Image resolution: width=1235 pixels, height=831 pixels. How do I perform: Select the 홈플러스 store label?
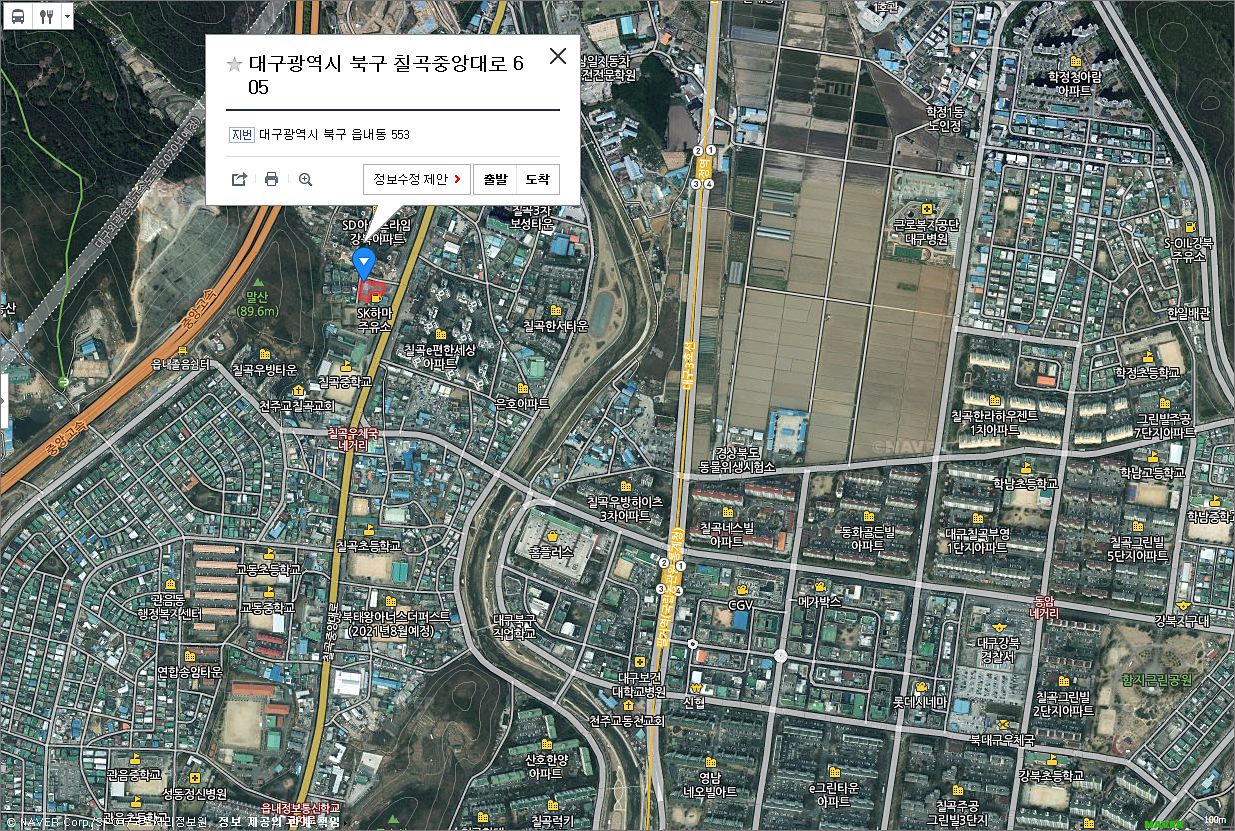tap(550, 552)
